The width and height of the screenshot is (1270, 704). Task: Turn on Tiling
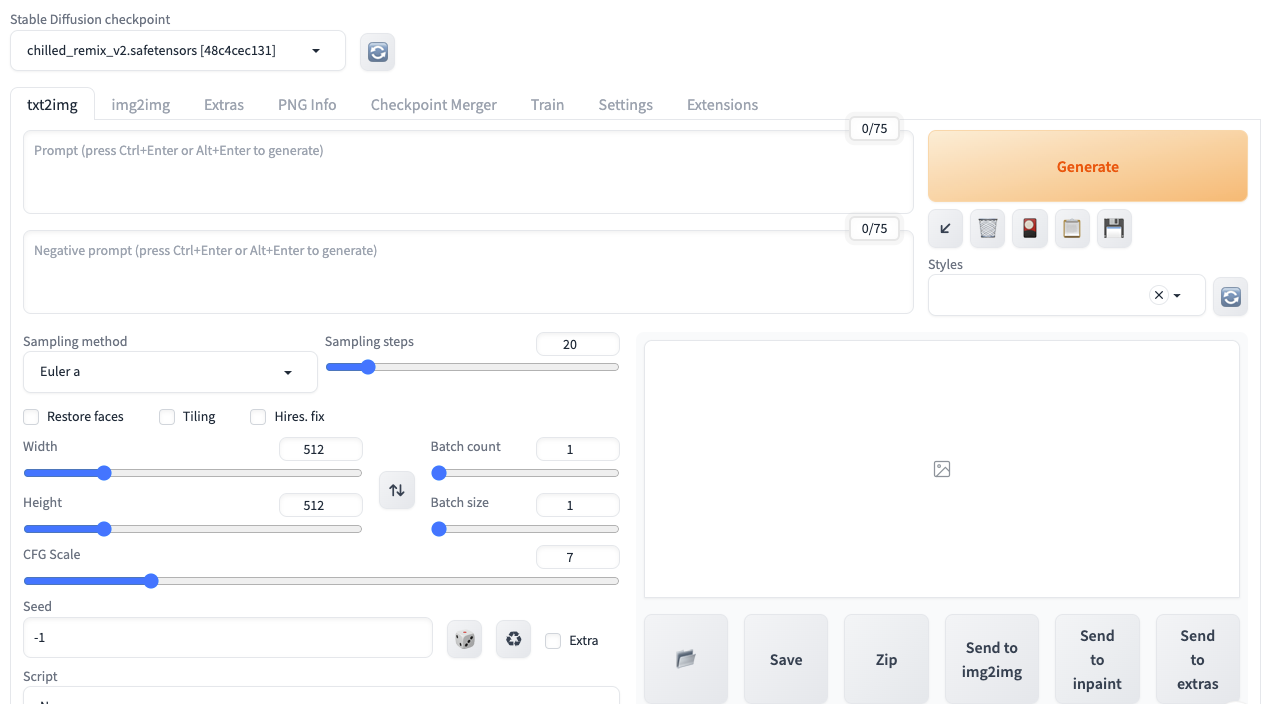tap(167, 417)
